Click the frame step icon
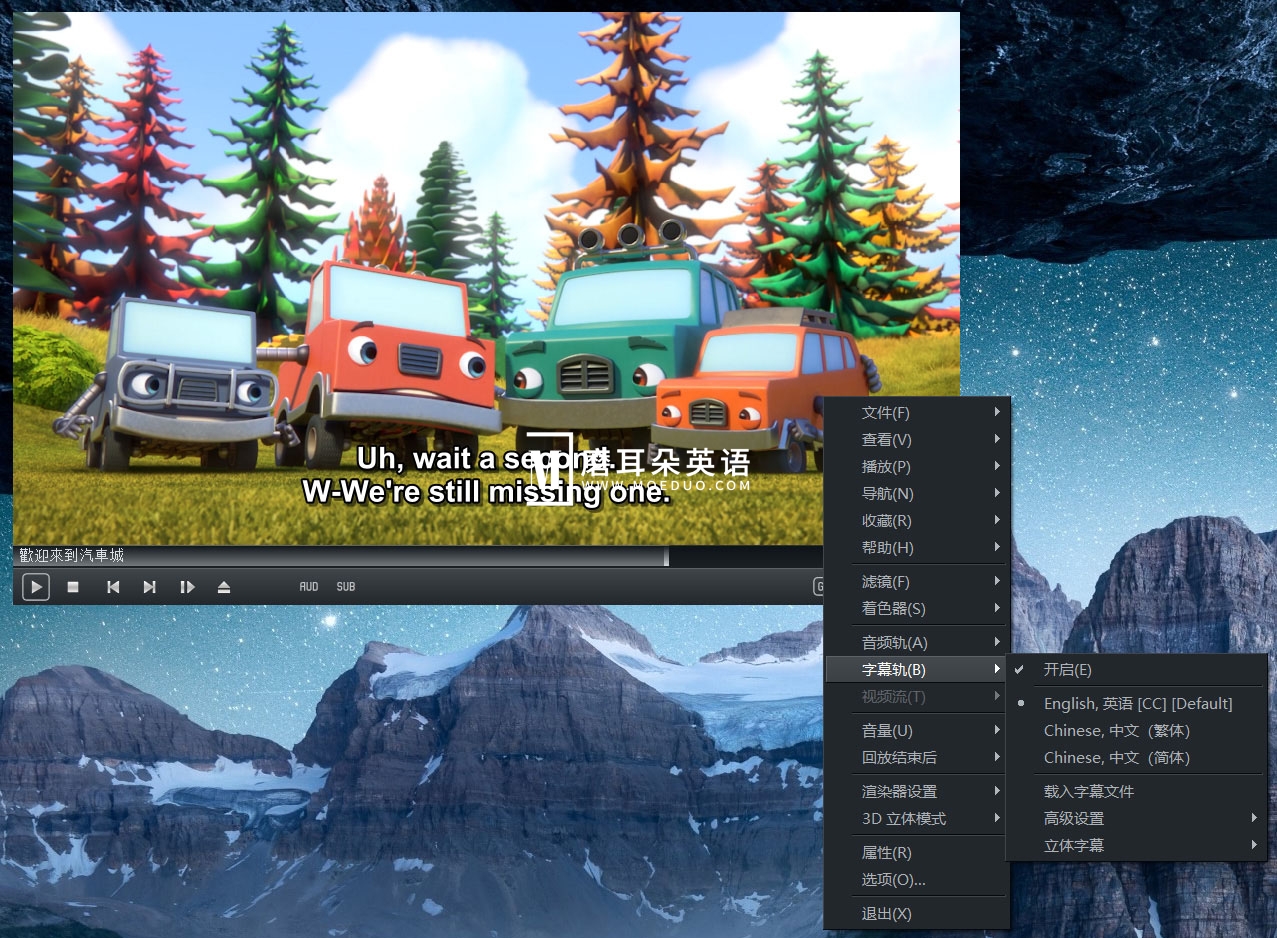This screenshot has width=1277, height=938. coord(187,587)
